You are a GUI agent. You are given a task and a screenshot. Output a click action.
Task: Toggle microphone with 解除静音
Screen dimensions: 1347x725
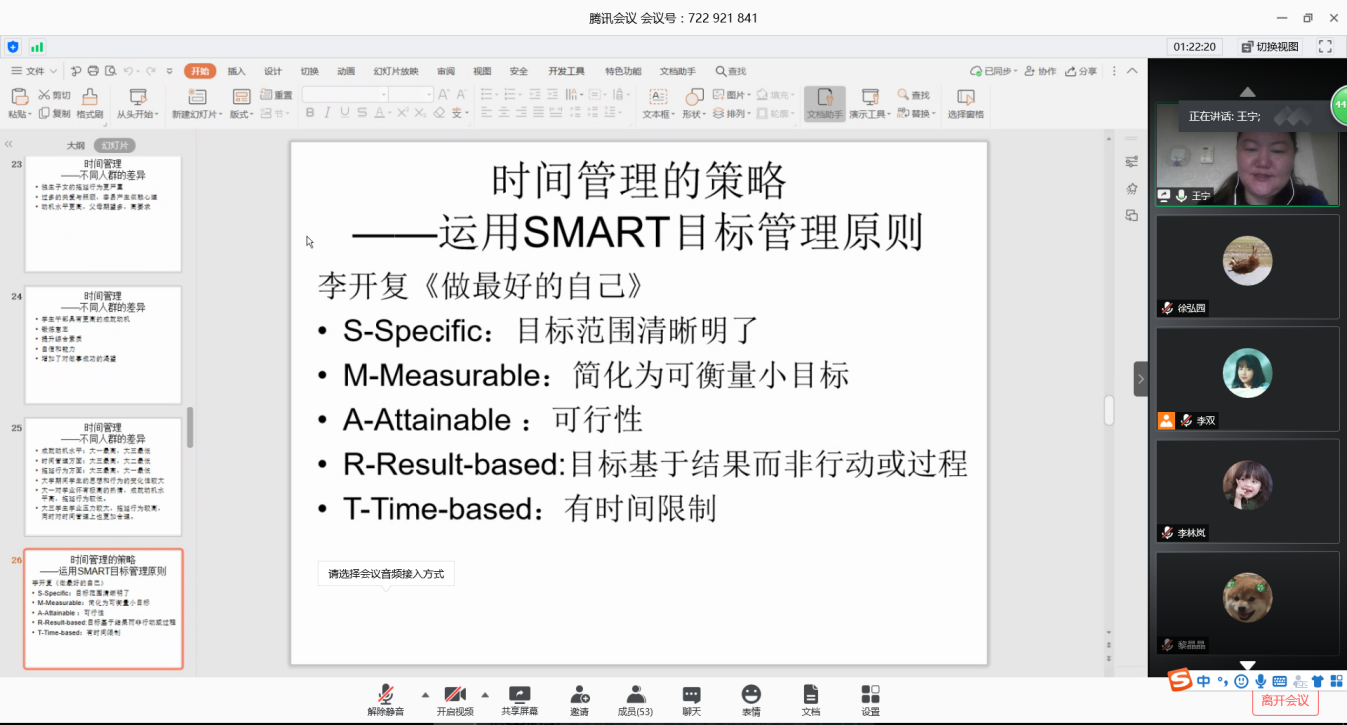385,700
